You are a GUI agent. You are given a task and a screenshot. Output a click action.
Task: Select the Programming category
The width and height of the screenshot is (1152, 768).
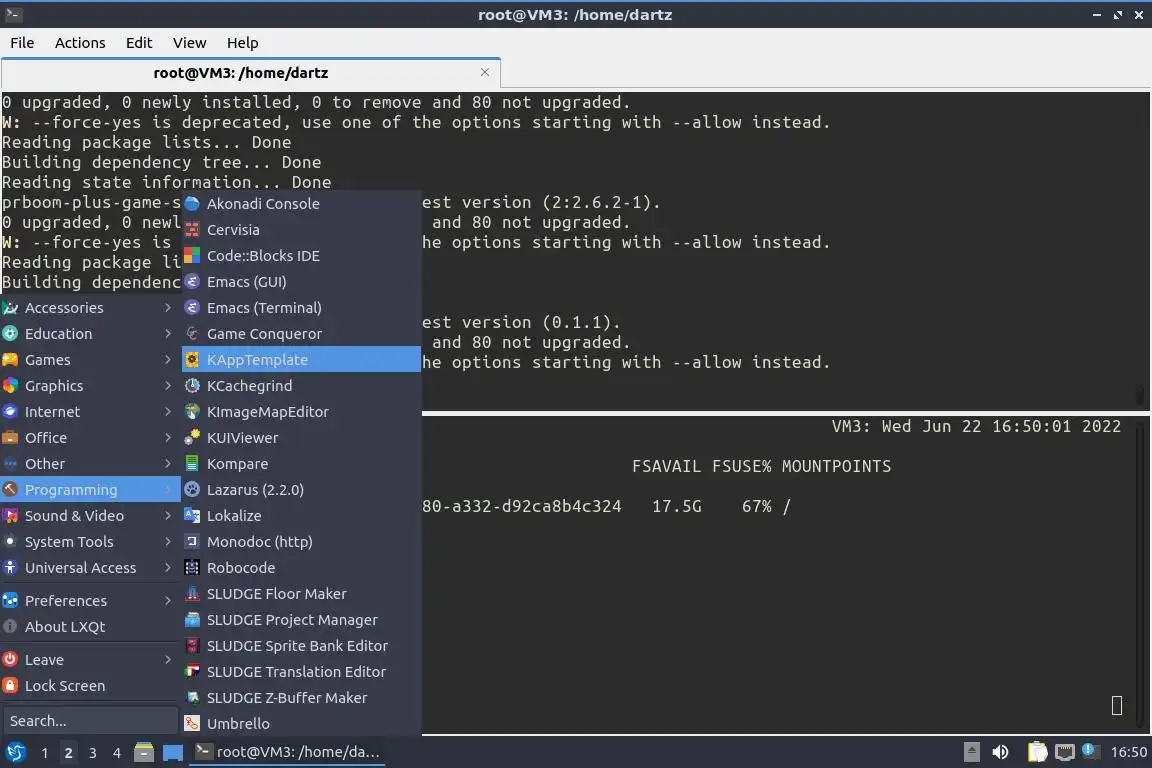click(x=90, y=490)
